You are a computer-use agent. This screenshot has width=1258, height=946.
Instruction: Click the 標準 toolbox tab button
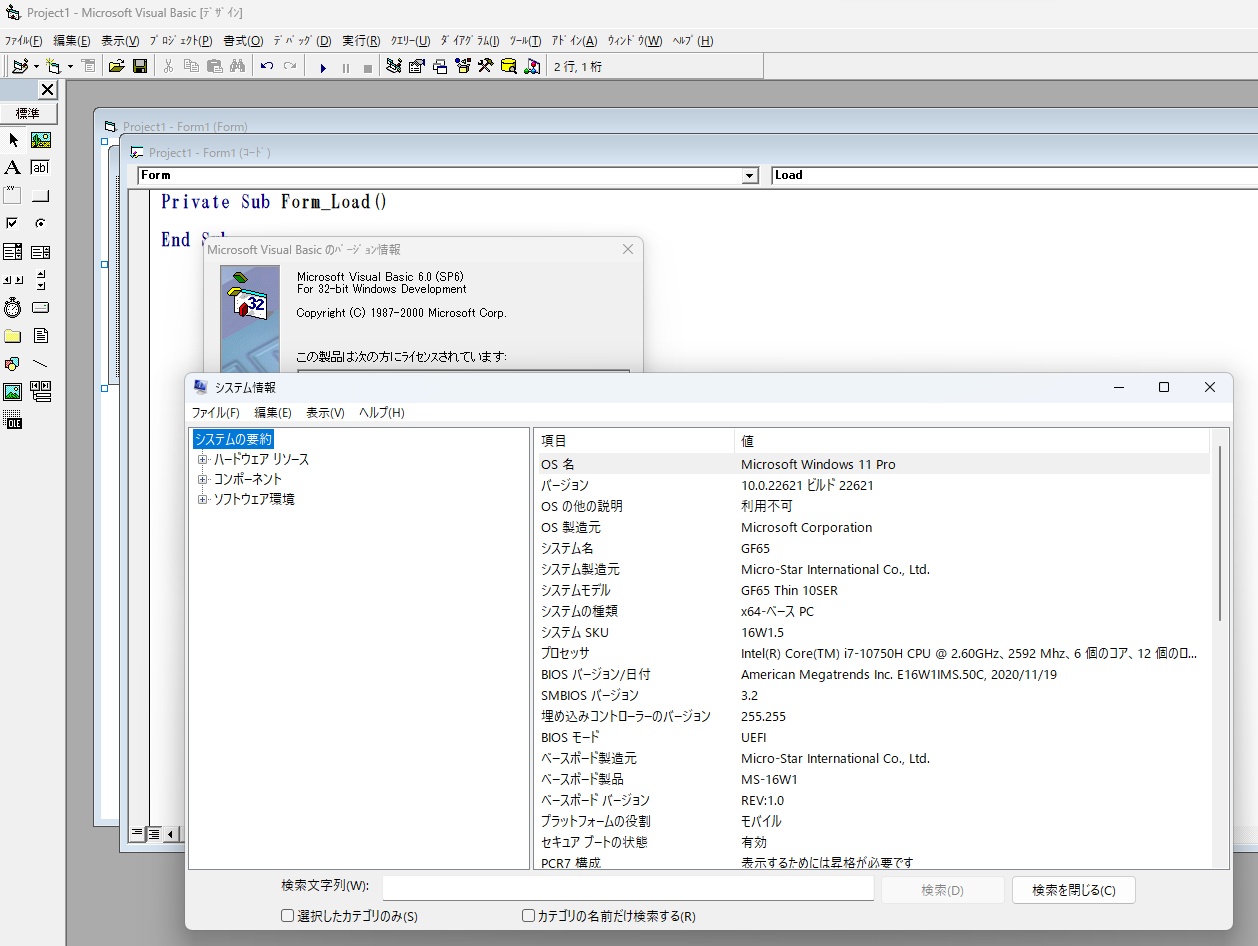28,113
